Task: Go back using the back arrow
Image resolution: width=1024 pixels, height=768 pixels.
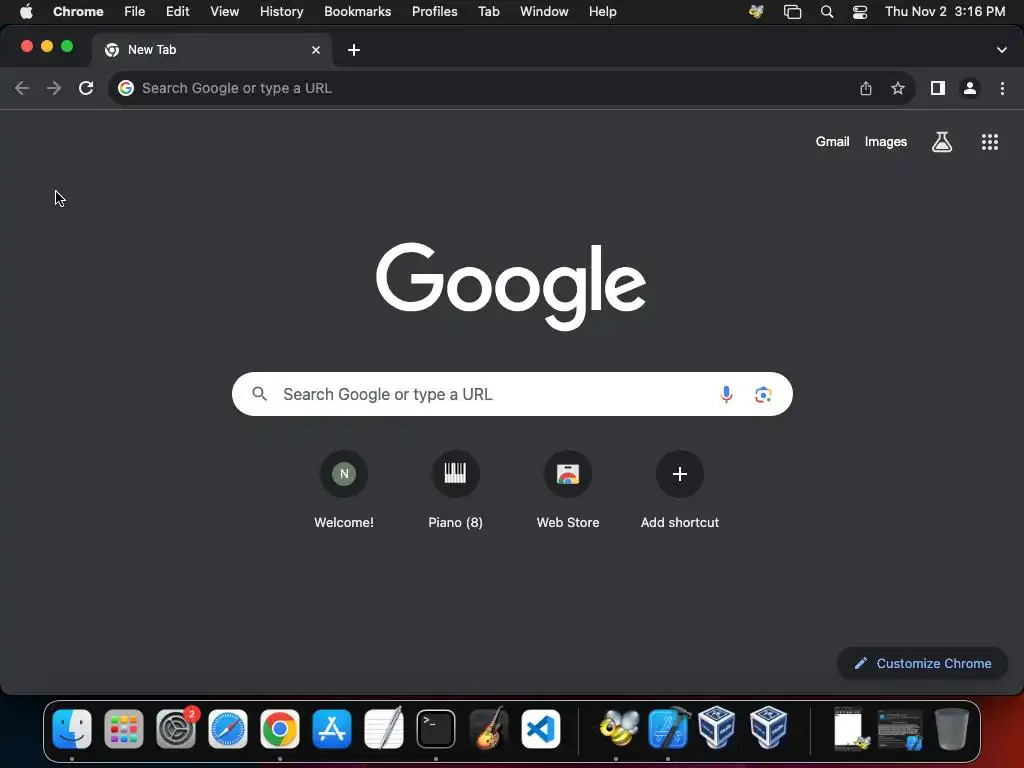Action: tap(22, 88)
